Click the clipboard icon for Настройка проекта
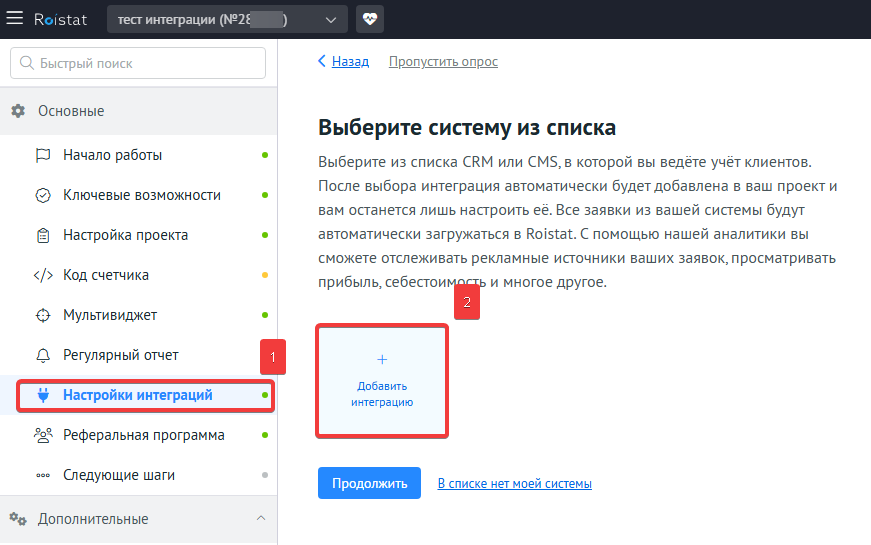871x545 pixels. [43, 235]
